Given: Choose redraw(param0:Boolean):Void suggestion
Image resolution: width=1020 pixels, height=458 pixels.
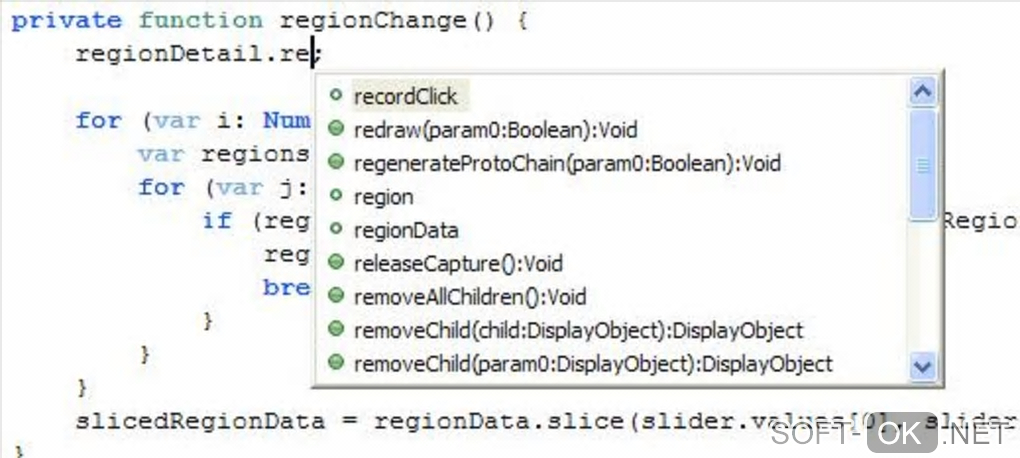Looking at the screenshot, I should 495,129.
